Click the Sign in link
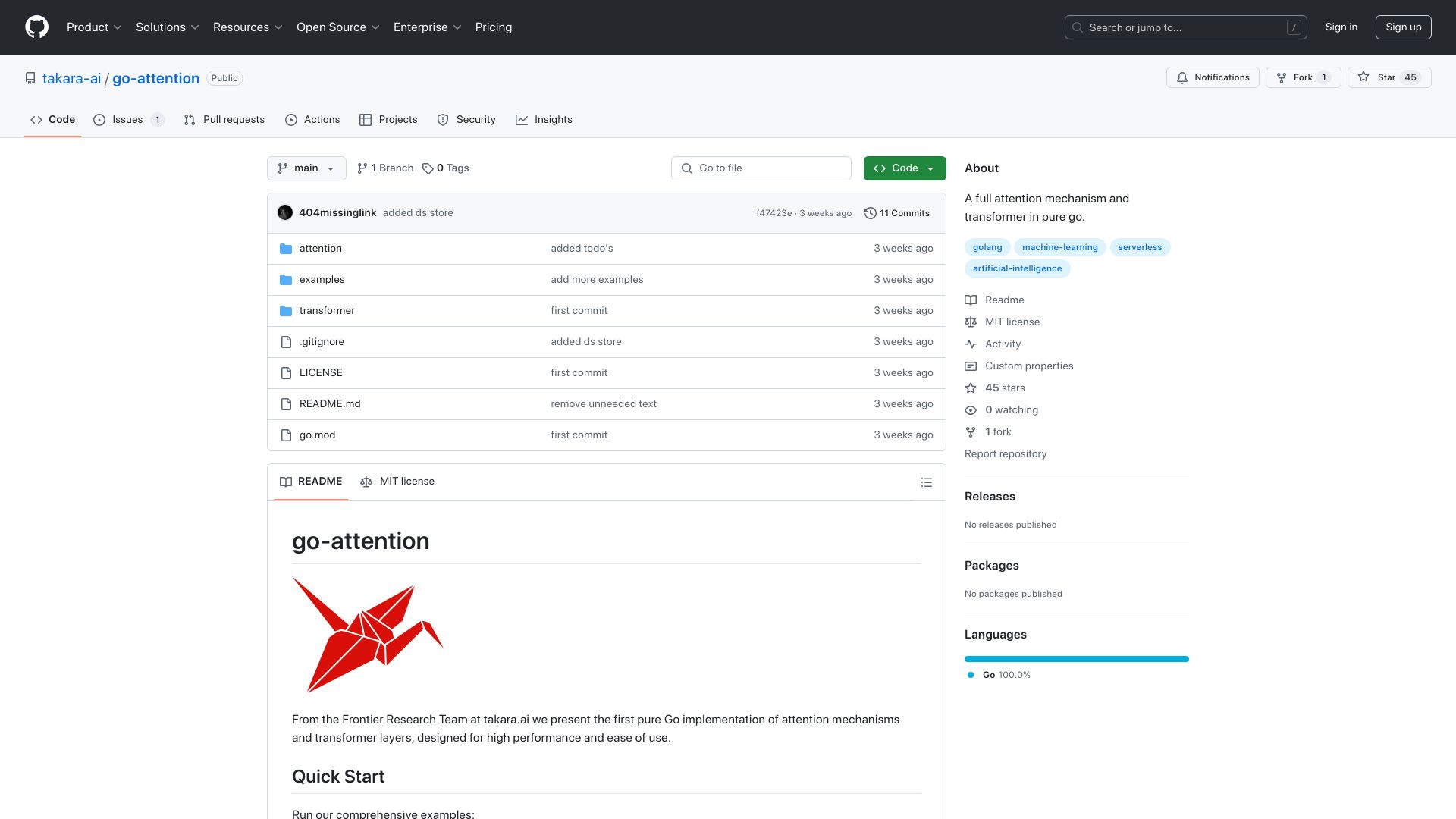The image size is (1456, 819). pyautogui.click(x=1341, y=27)
